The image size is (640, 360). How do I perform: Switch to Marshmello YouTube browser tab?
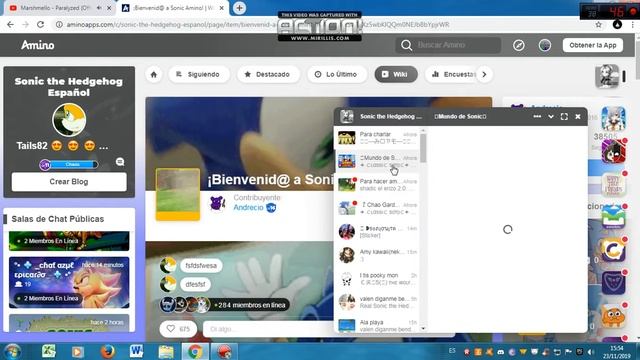(55, 8)
